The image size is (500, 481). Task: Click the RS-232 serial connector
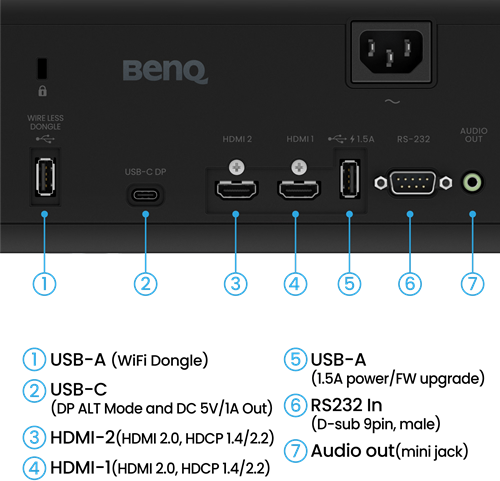(x=413, y=183)
